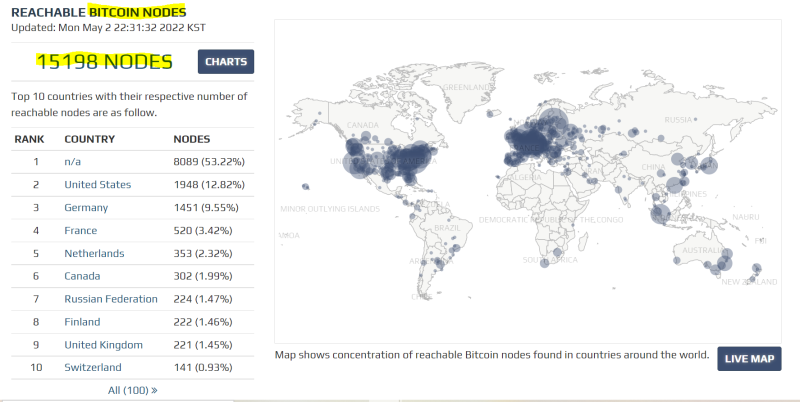Open the United States link

[97, 185]
